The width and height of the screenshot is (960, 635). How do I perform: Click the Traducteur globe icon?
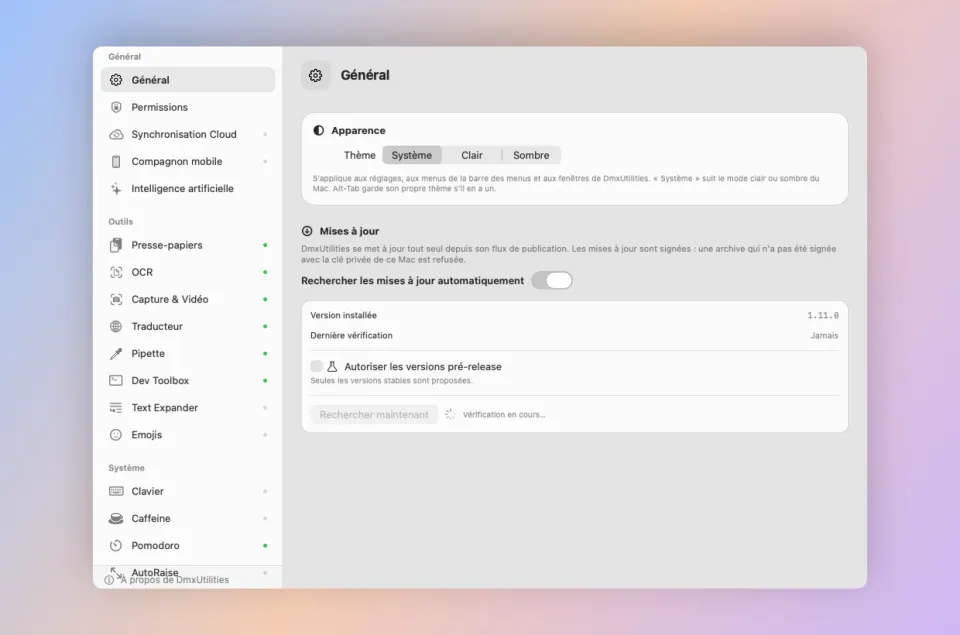coord(116,326)
